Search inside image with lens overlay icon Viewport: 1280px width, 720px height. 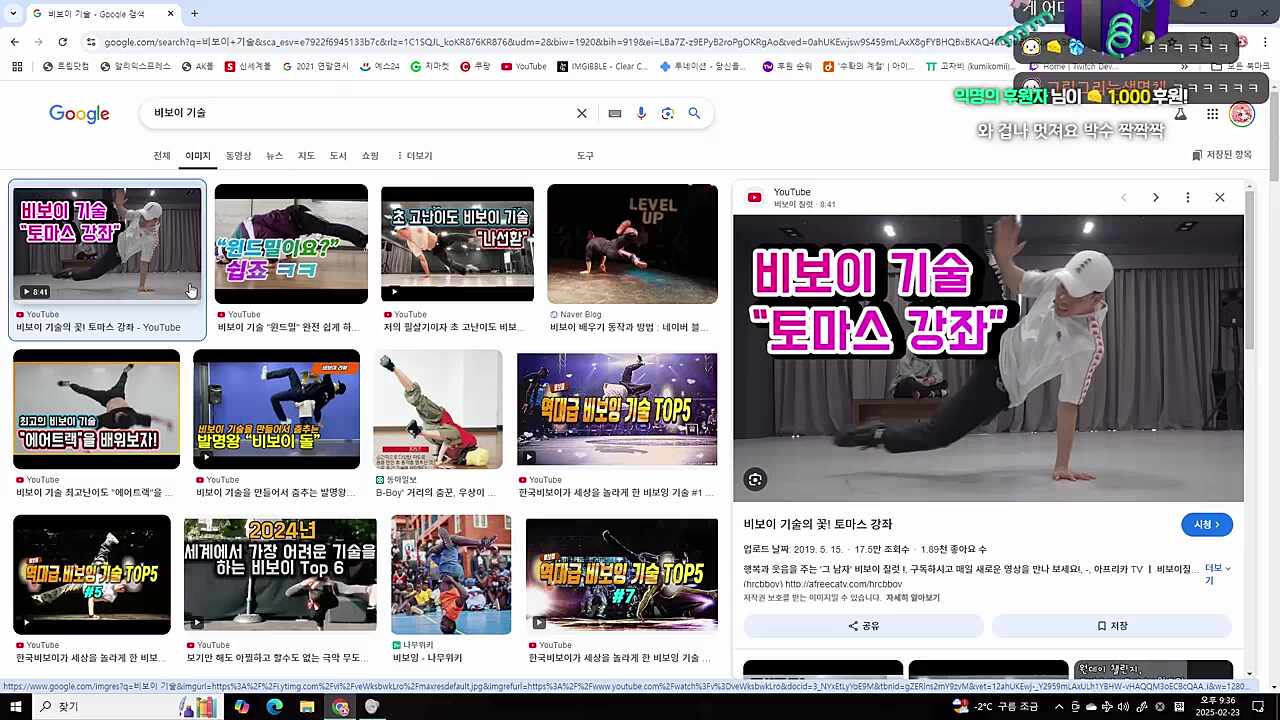pos(755,480)
